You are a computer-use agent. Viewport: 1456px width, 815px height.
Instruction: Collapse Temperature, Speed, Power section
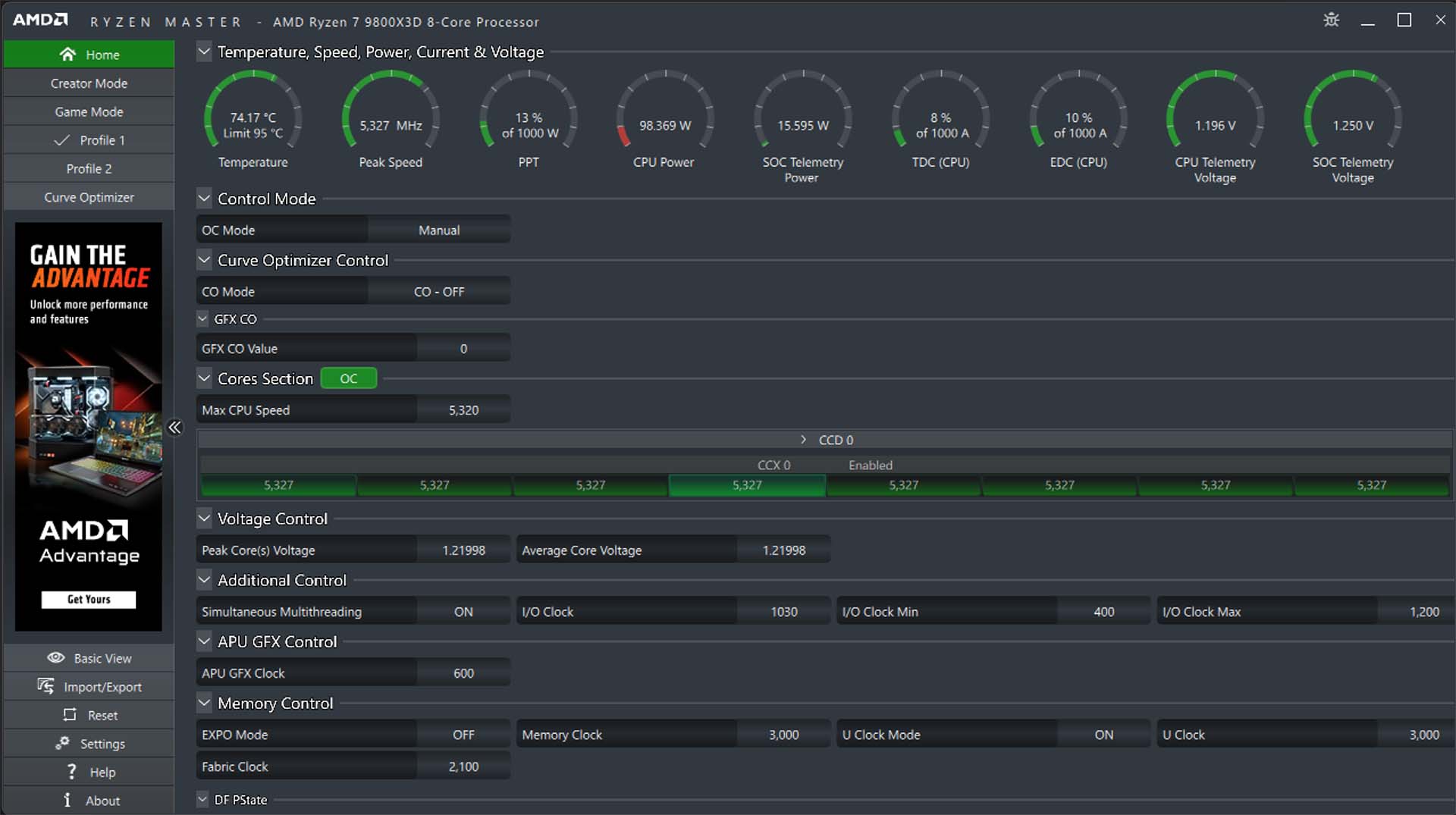(x=204, y=52)
